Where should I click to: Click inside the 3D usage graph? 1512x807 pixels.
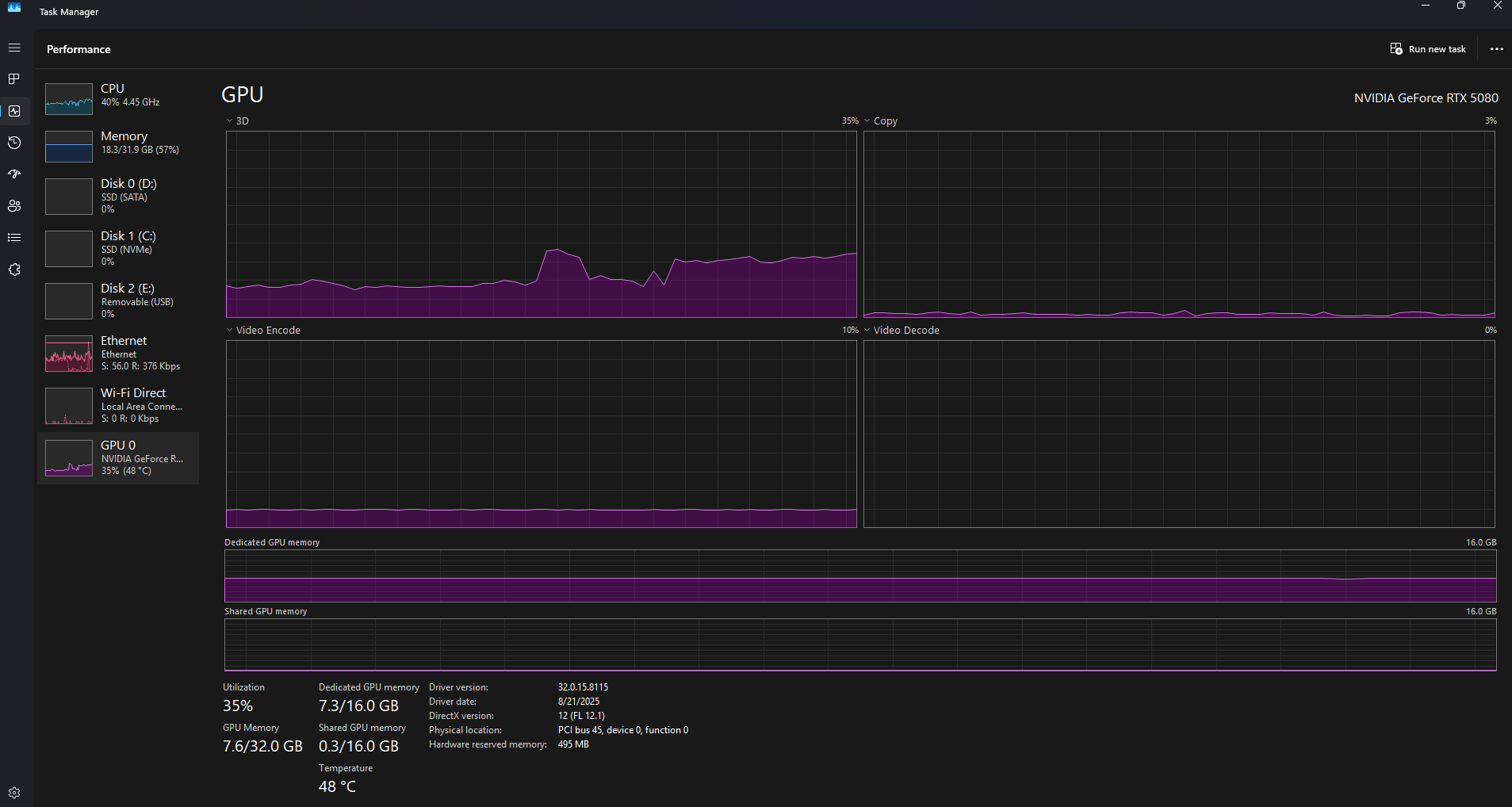point(542,224)
